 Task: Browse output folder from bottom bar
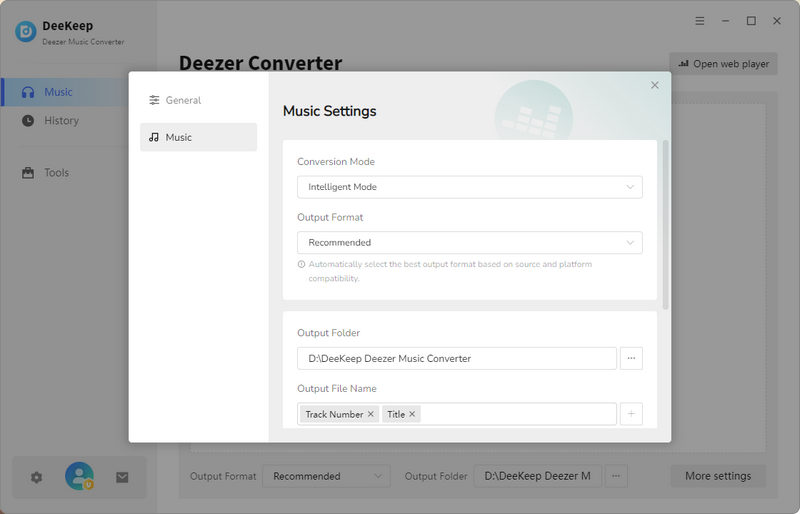[x=616, y=476]
